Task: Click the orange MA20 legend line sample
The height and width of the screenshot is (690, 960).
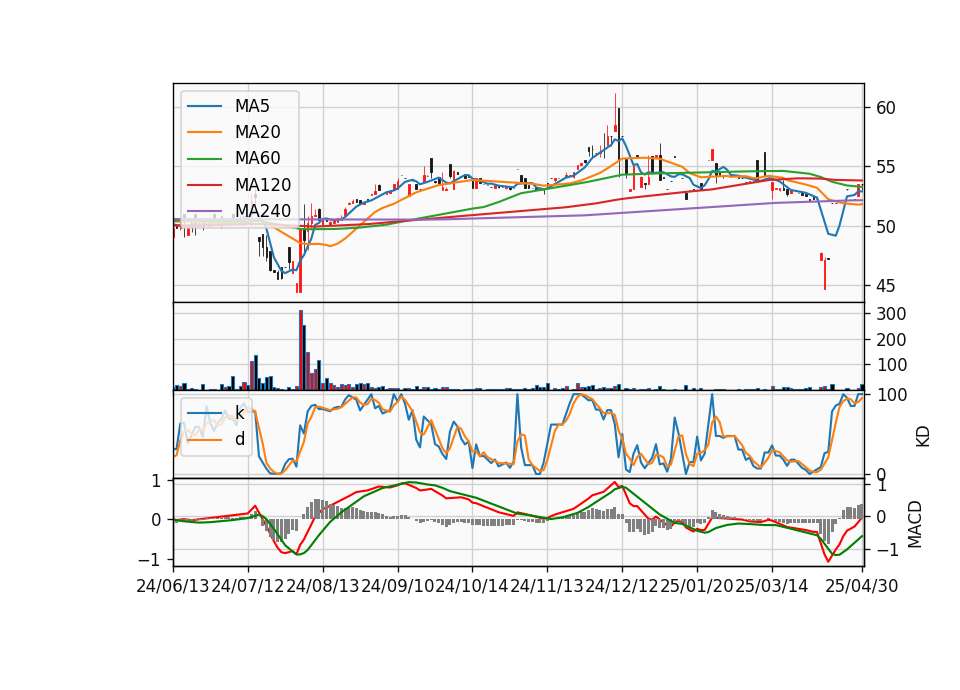Action: click(x=204, y=132)
